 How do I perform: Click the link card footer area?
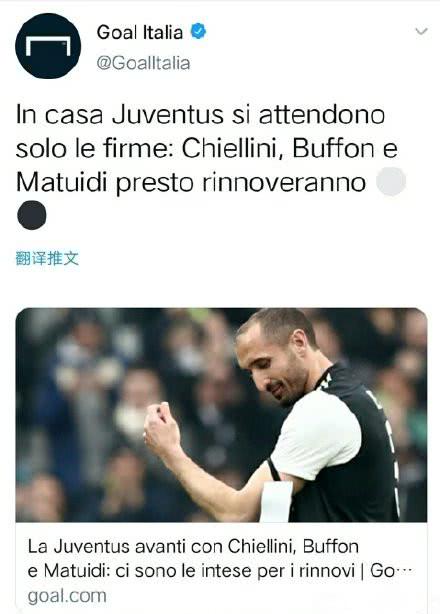tap(221, 567)
